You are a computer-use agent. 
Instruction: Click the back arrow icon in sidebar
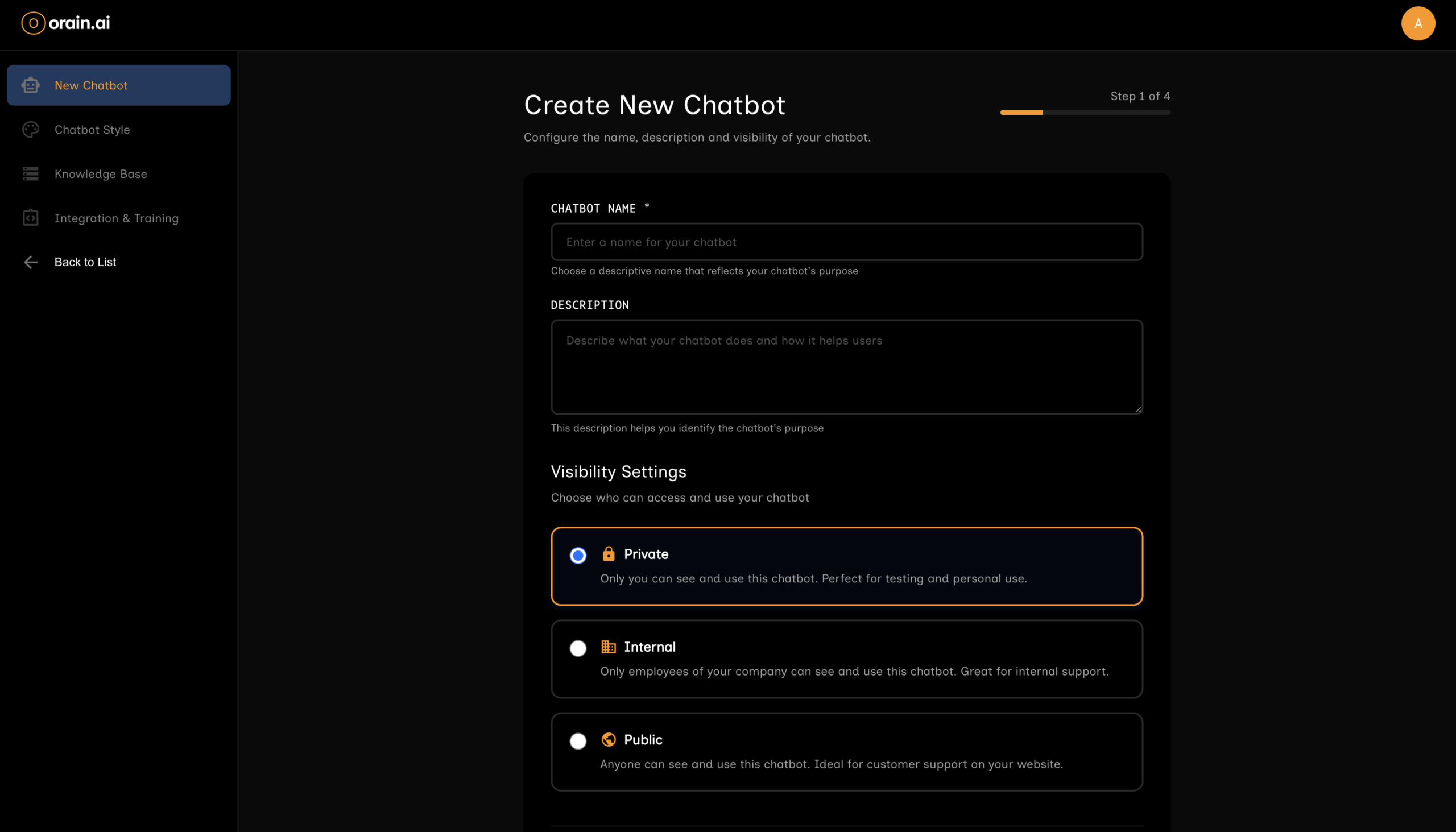coord(30,262)
